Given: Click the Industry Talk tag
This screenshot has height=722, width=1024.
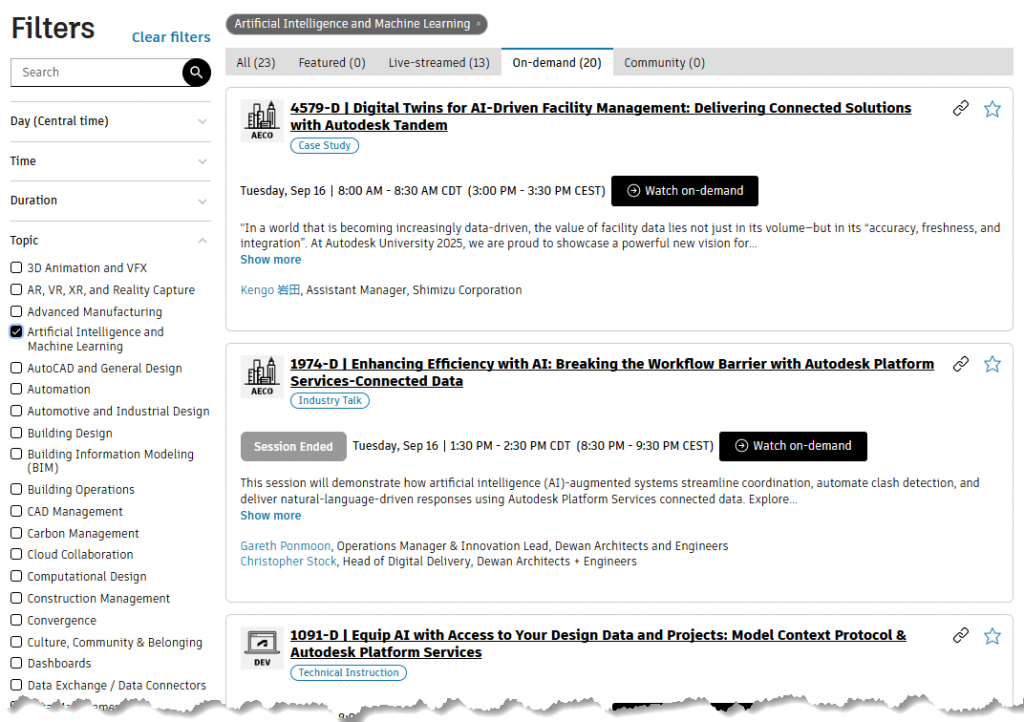Looking at the screenshot, I should coord(330,401).
